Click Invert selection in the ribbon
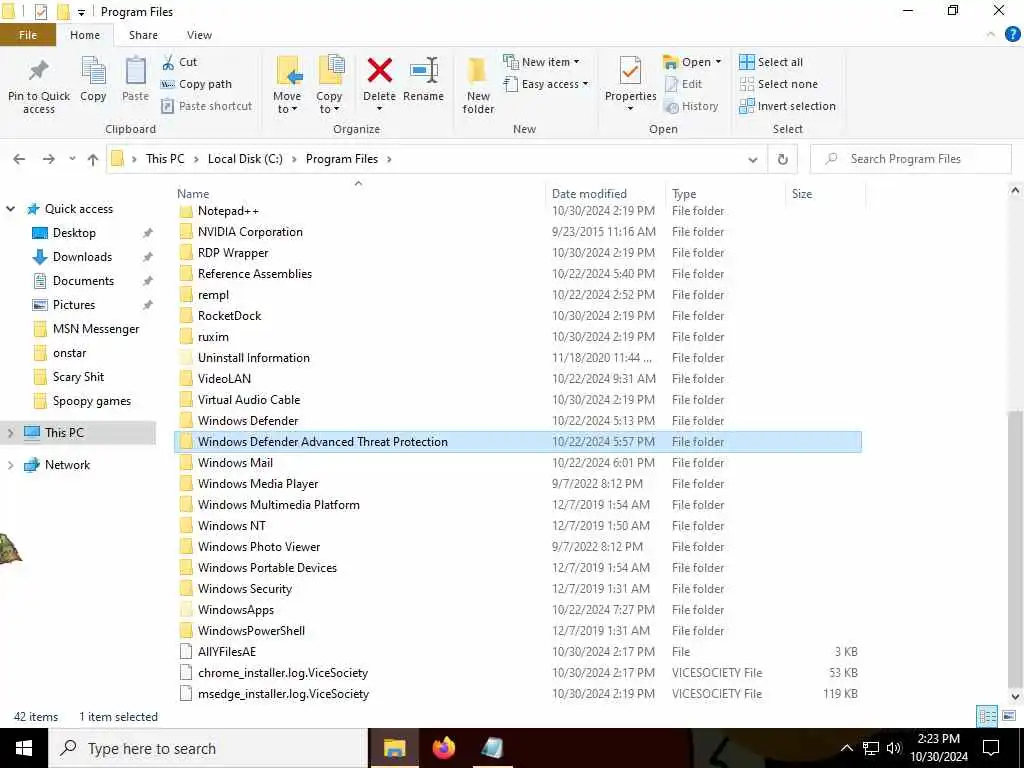Viewport: 1024px width, 768px height. tap(788, 106)
